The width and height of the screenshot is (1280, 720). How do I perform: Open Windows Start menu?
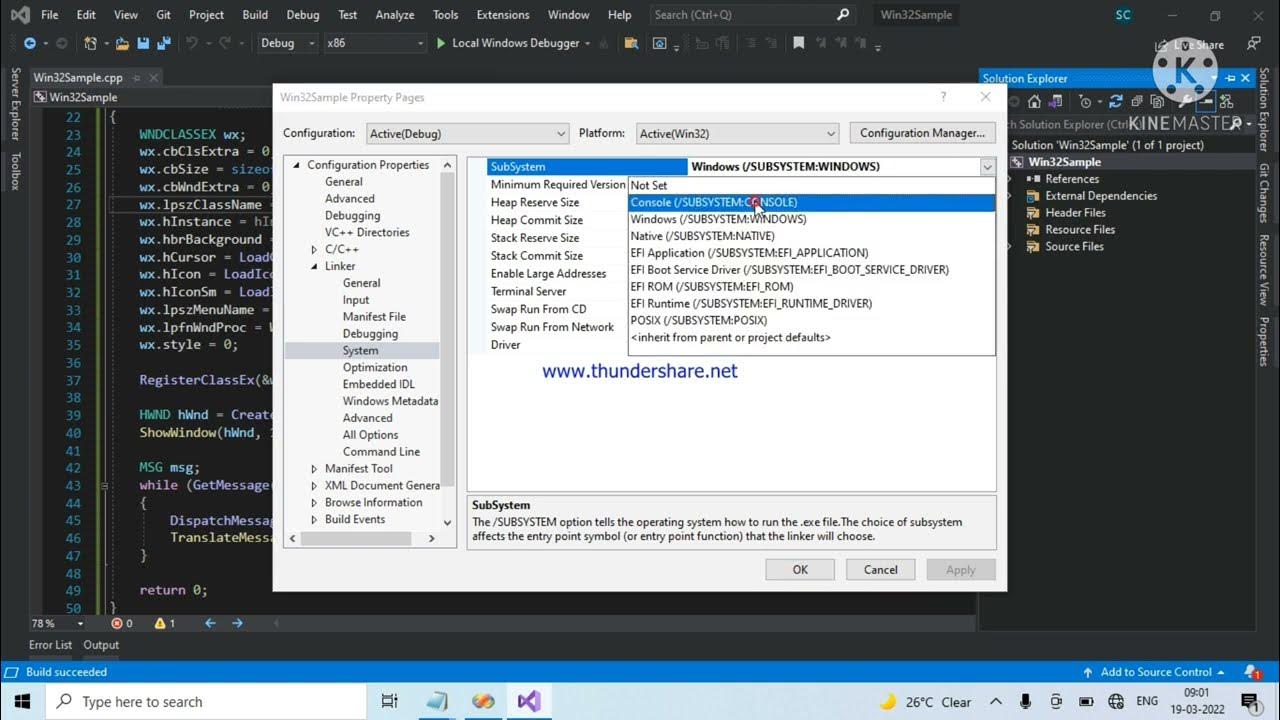[22, 701]
